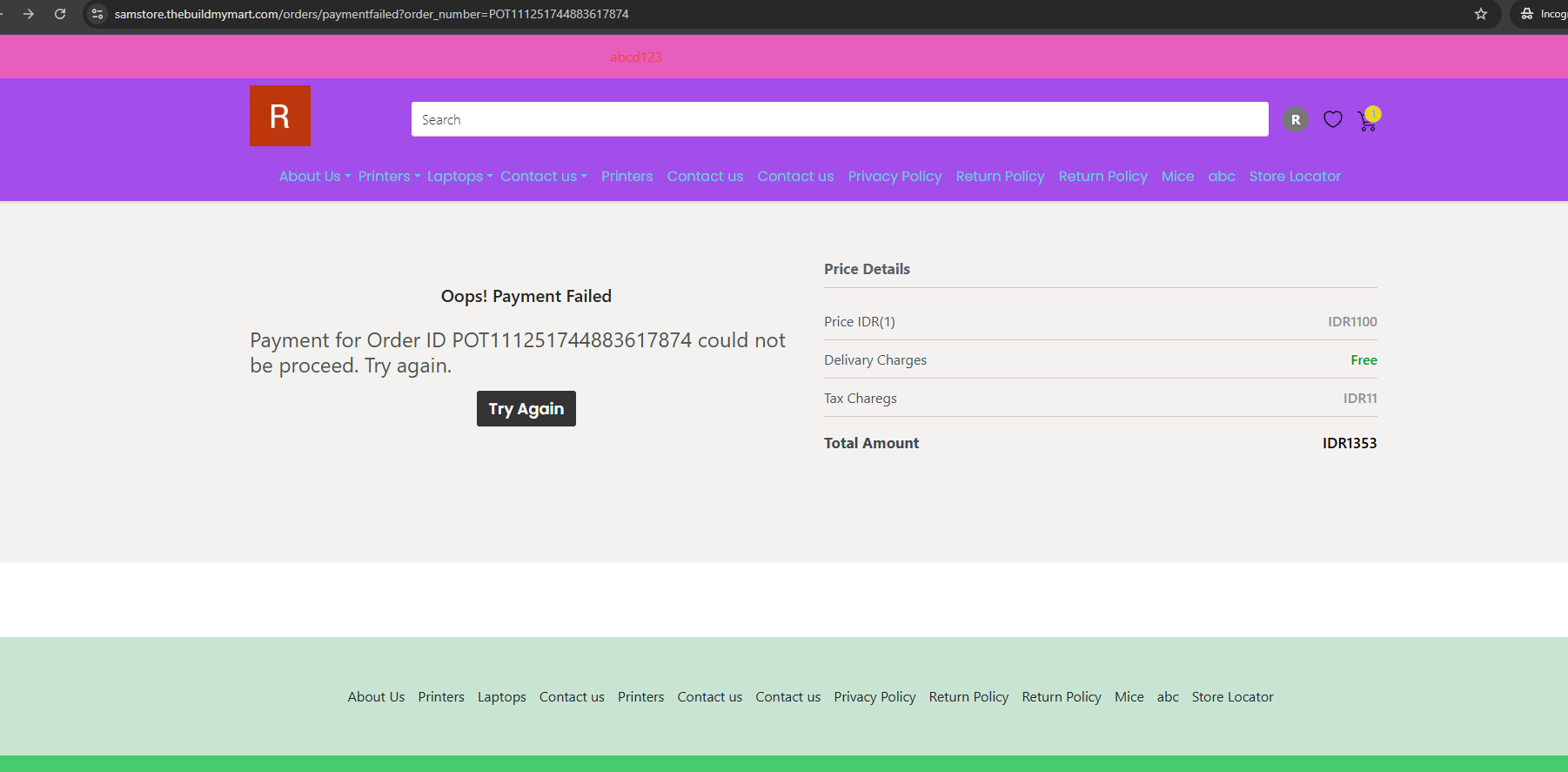Screen dimensions: 1568x772
Task: Click the Oops! Payment Failed heading
Action: (x=526, y=296)
